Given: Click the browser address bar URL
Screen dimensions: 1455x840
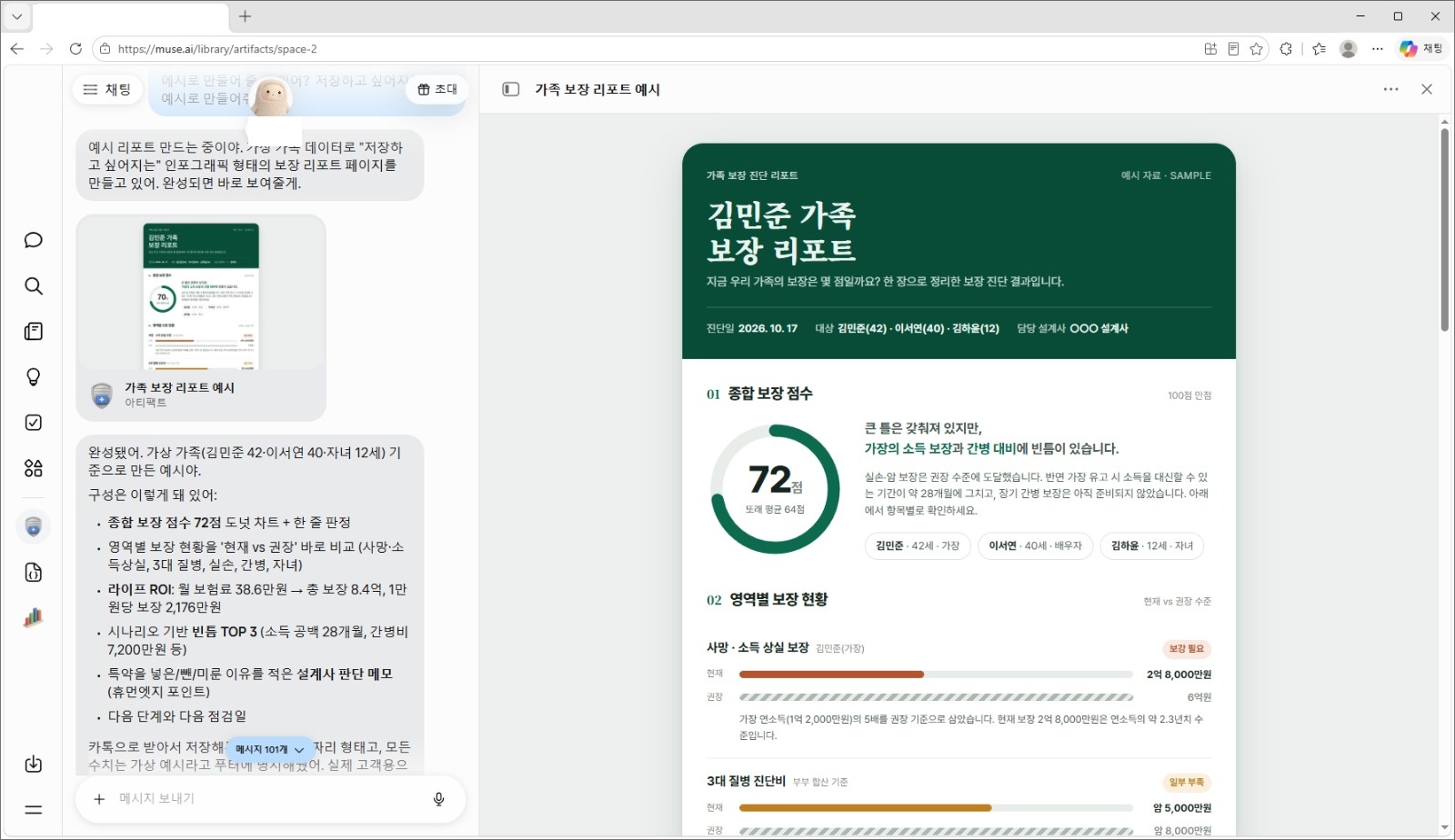Looking at the screenshot, I should 217,49.
